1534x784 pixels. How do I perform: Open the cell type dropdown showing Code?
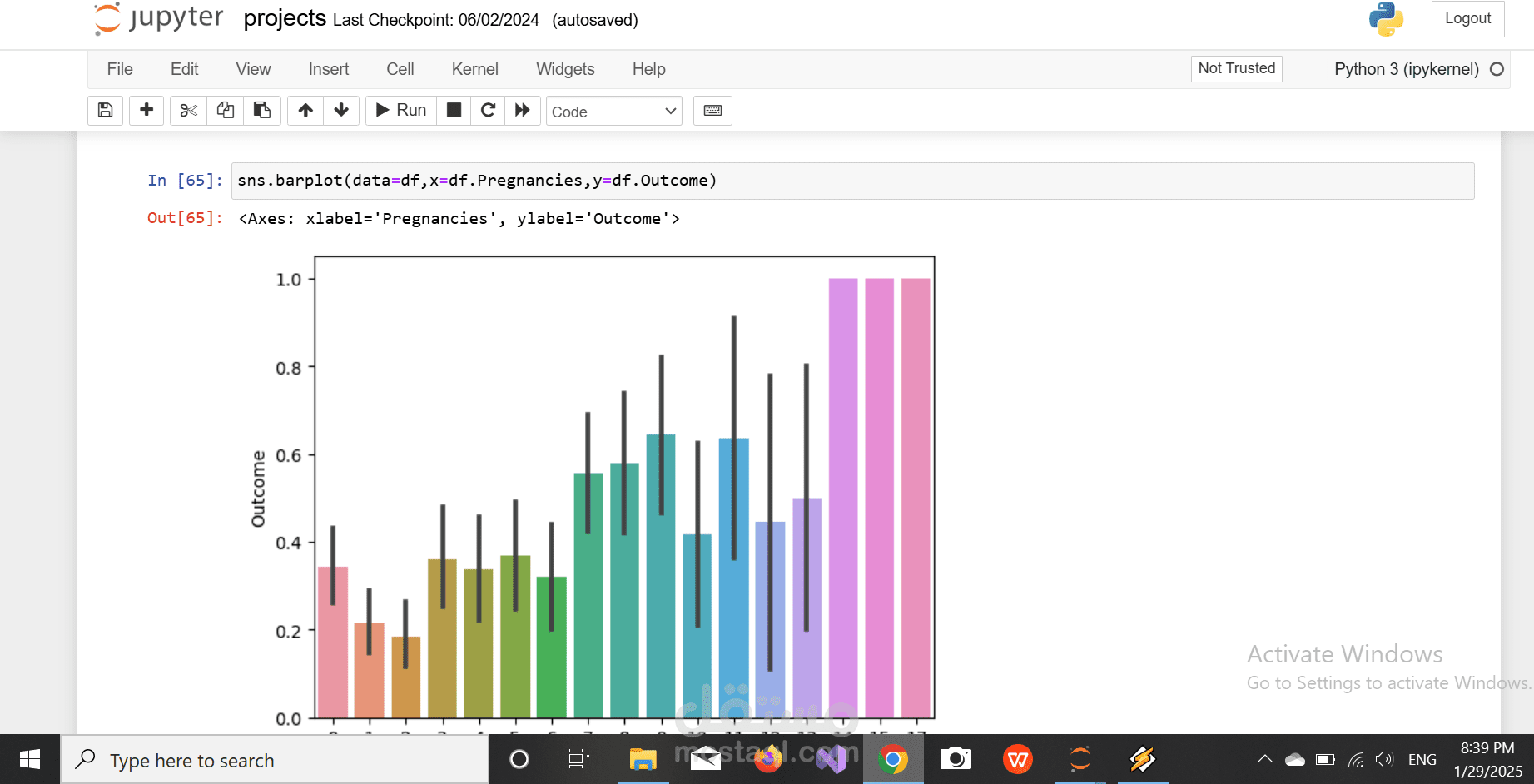click(613, 111)
